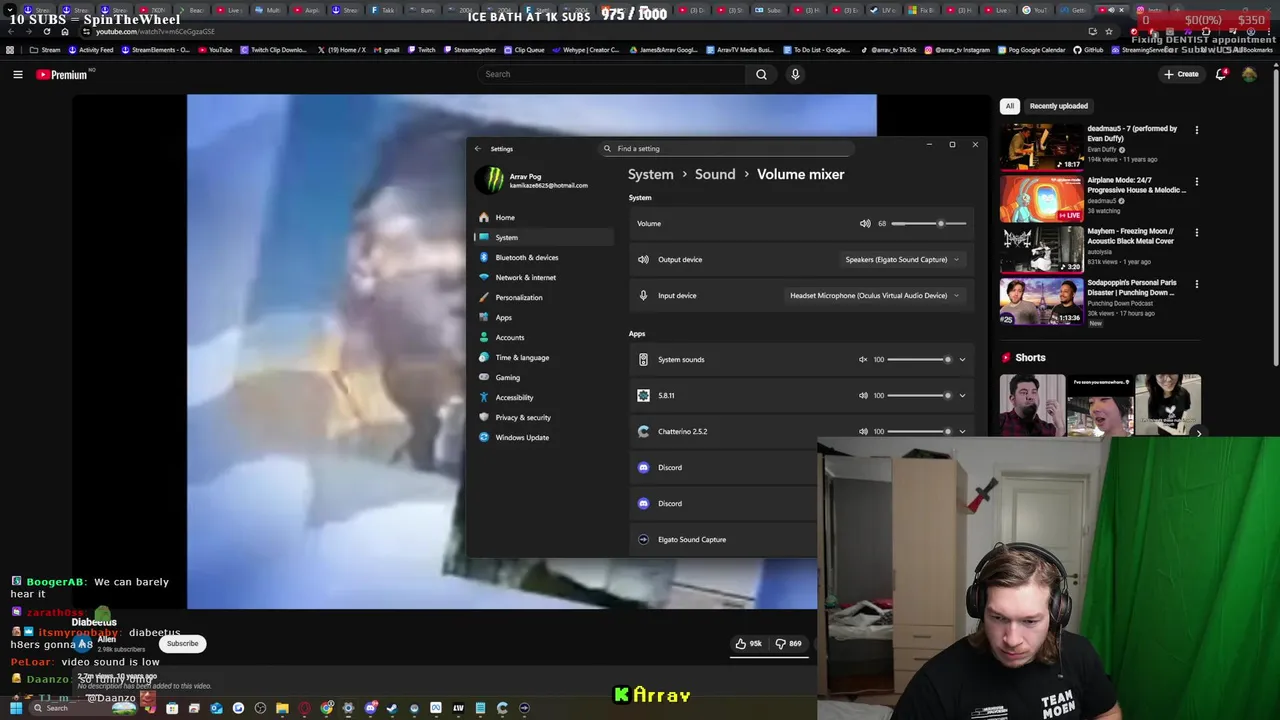1280x720 pixels.
Task: Expand Chatterino 2.5.2 app options
Action: (x=962, y=432)
